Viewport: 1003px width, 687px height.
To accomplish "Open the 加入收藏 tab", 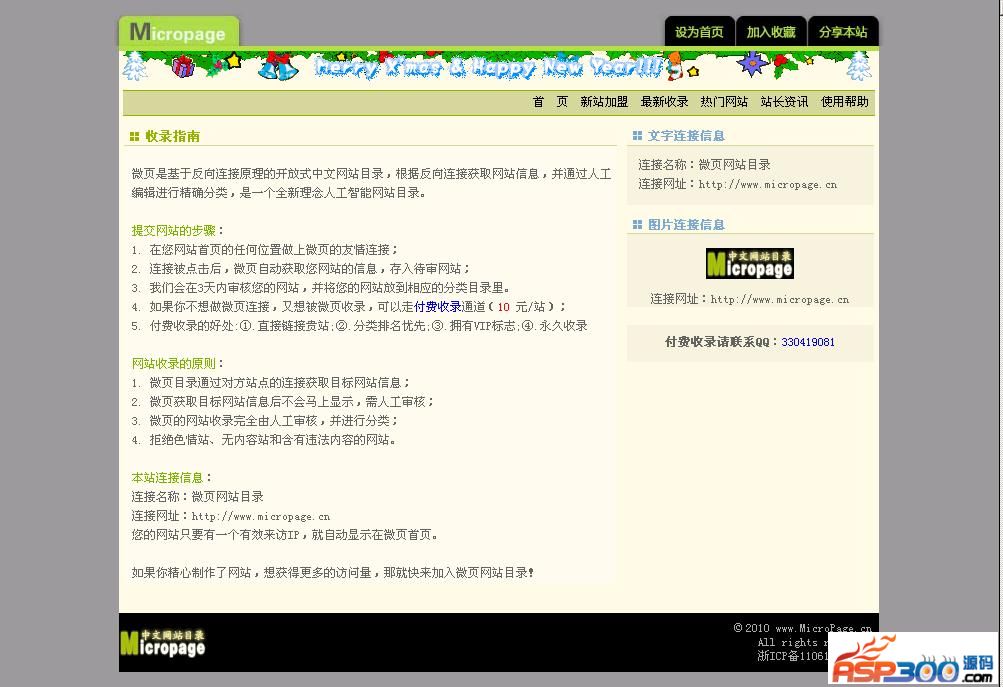I will [771, 32].
